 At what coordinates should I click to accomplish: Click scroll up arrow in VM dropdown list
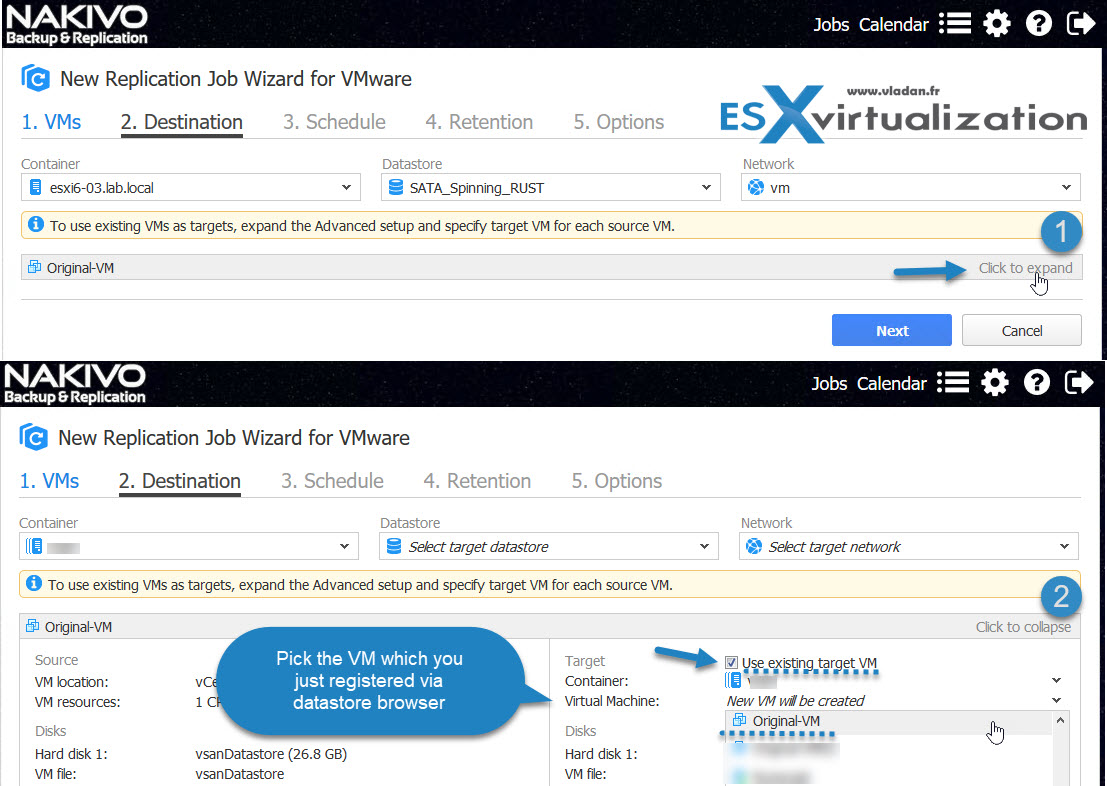click(x=1060, y=720)
